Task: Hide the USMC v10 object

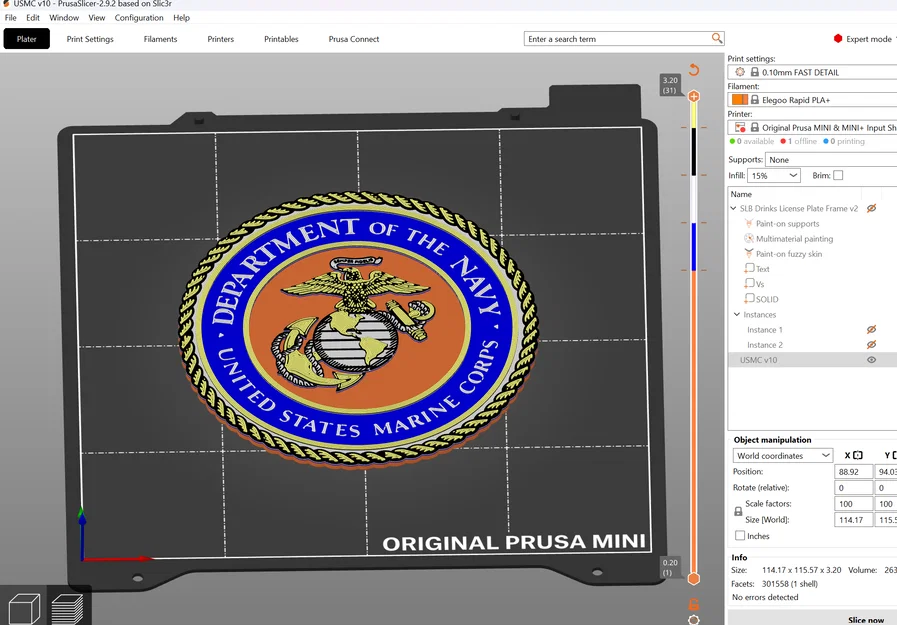Action: [x=871, y=360]
